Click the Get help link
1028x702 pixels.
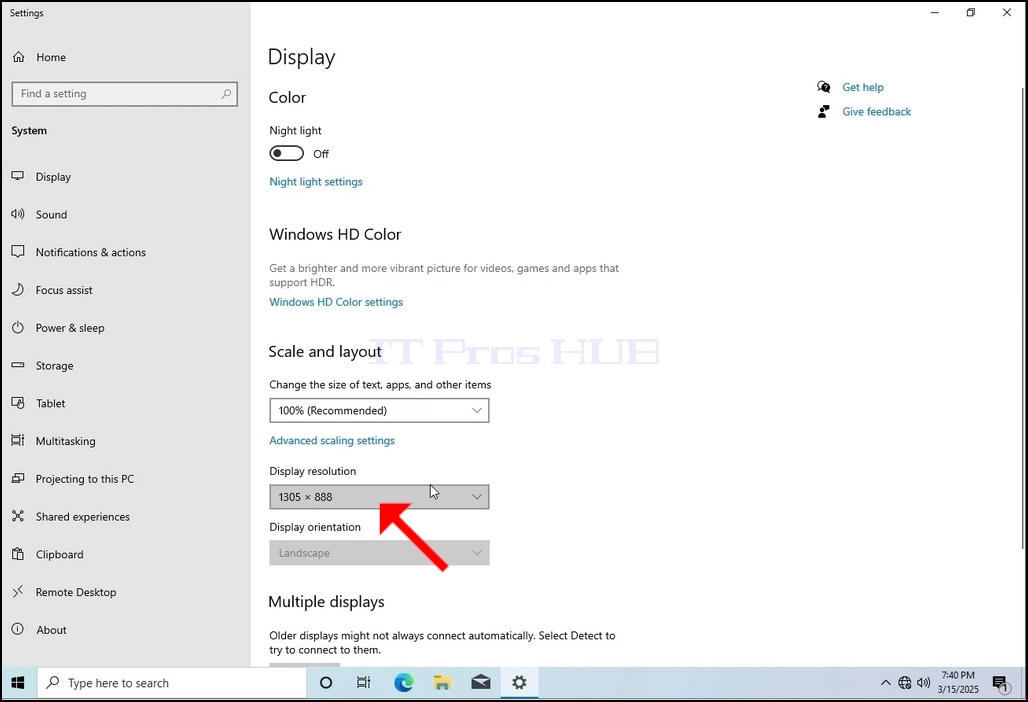tap(863, 87)
